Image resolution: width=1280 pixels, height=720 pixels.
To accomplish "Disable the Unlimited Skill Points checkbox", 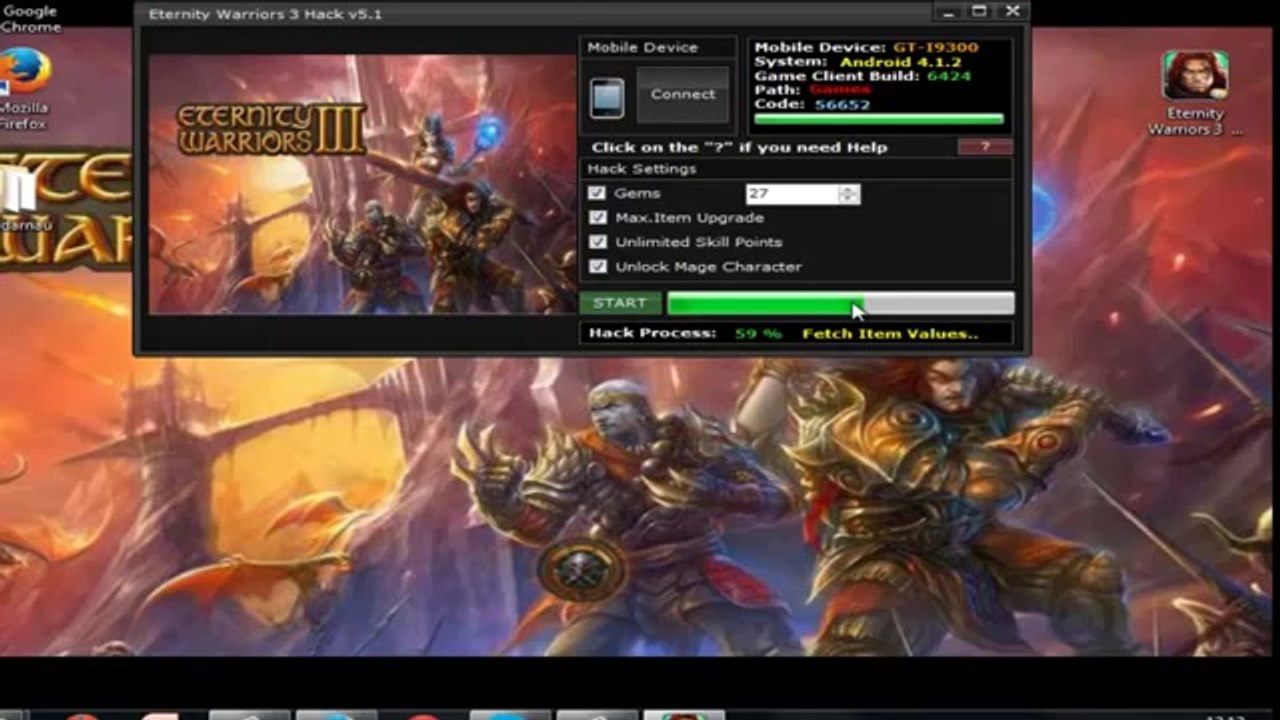I will pos(598,242).
